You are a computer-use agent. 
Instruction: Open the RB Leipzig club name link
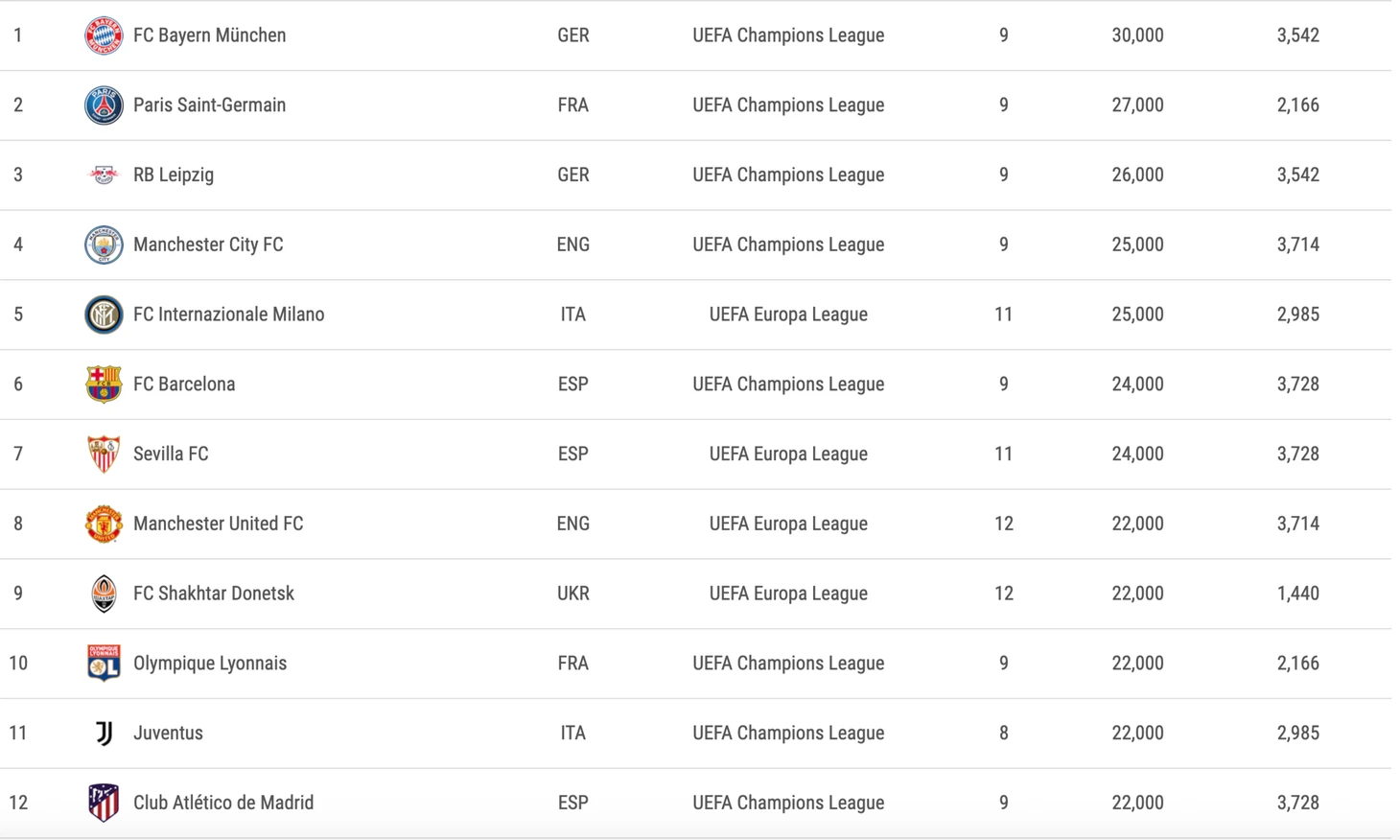174,175
